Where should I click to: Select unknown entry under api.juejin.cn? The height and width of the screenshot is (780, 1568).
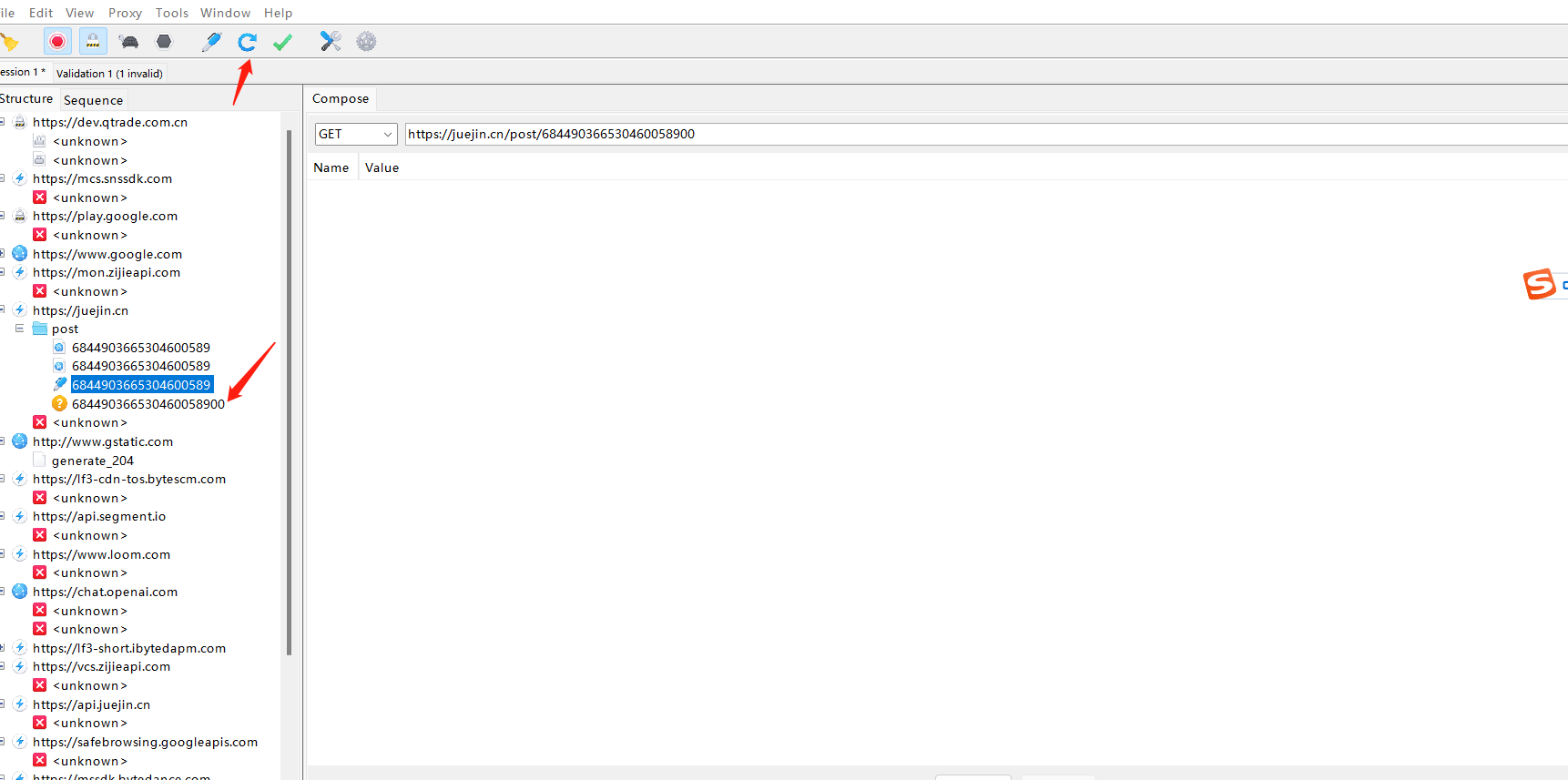(89, 723)
